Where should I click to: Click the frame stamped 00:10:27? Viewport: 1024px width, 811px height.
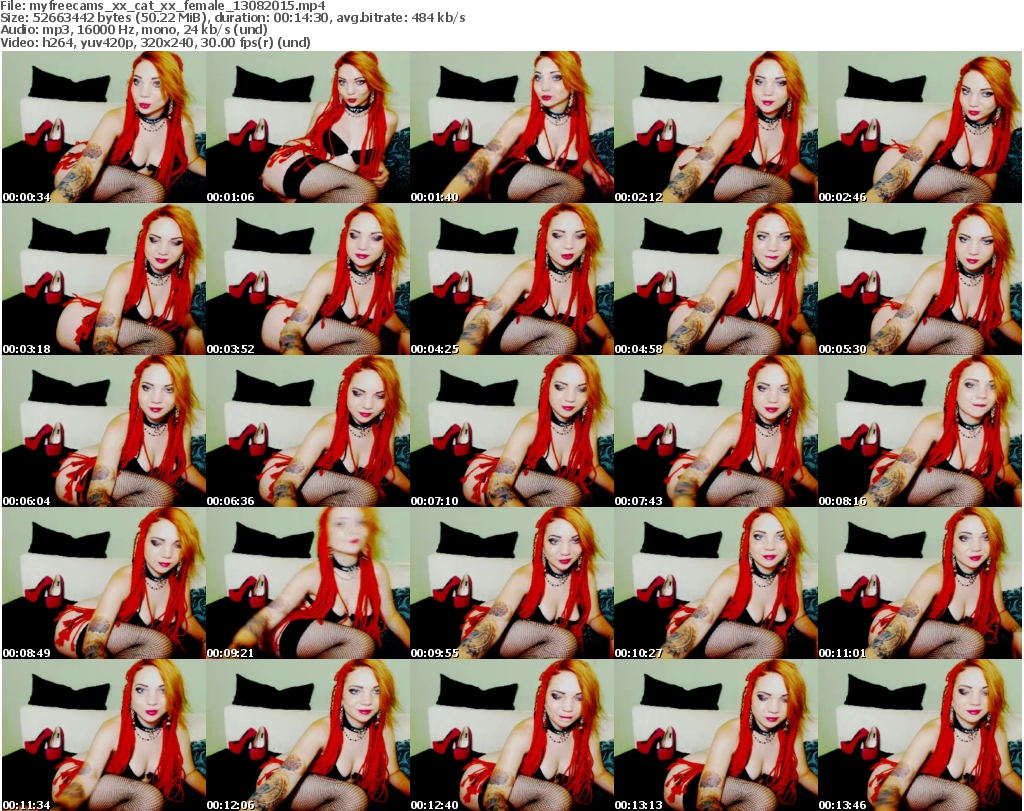716,584
